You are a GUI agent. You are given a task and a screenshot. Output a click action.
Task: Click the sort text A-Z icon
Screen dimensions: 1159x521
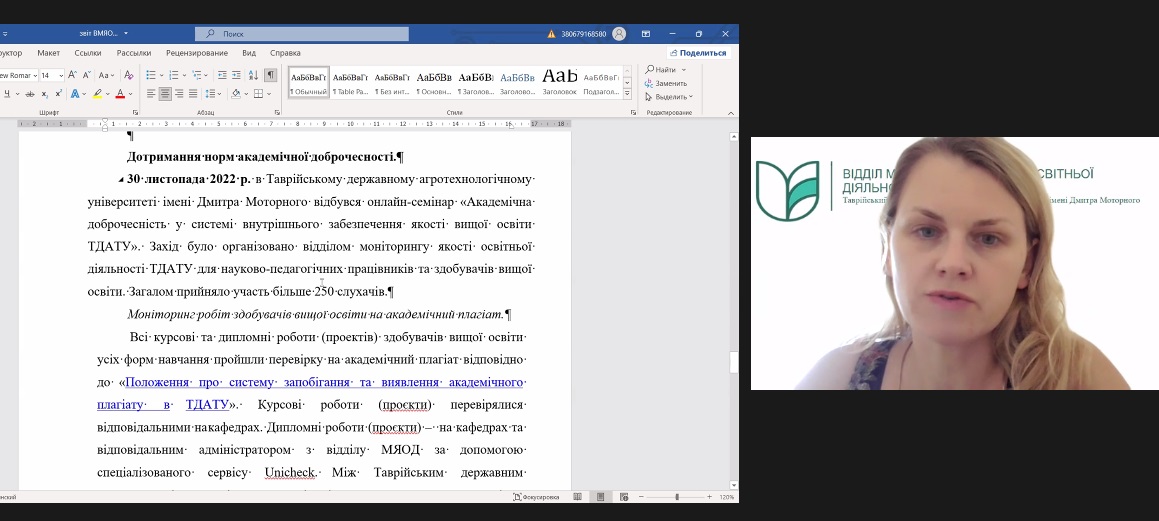(254, 75)
